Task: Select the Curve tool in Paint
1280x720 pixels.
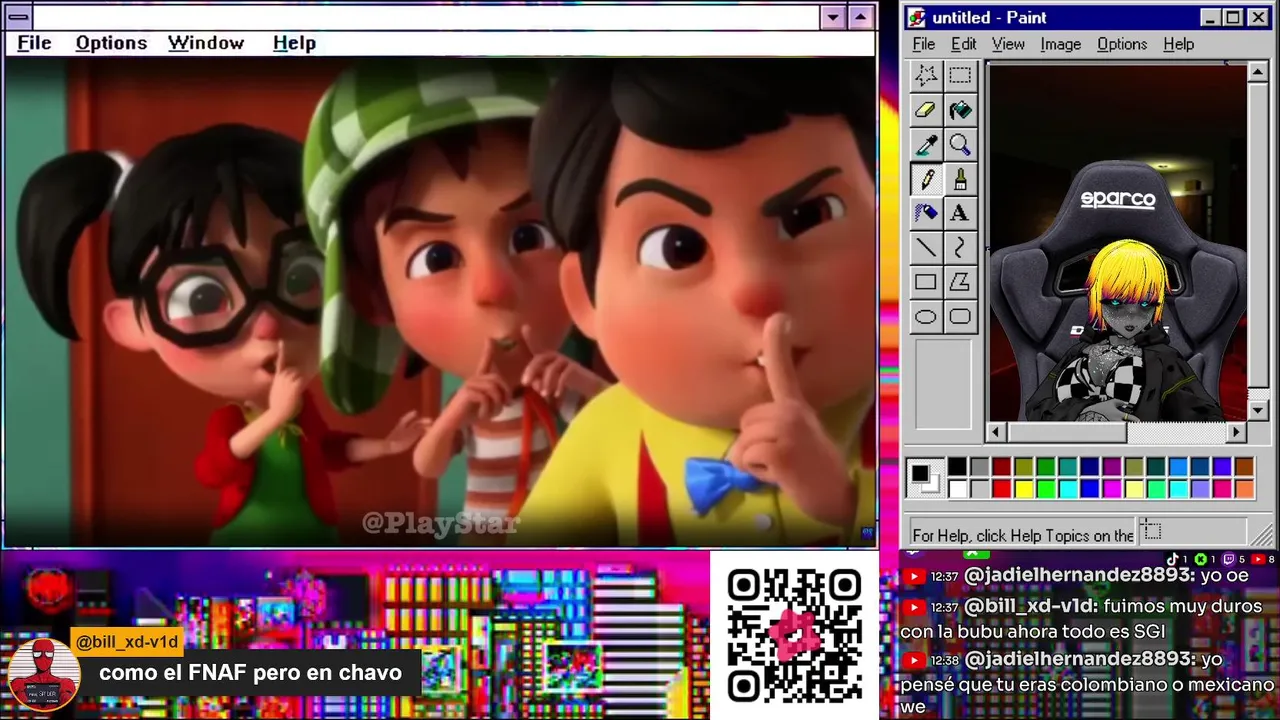Action: pyautogui.click(x=960, y=248)
